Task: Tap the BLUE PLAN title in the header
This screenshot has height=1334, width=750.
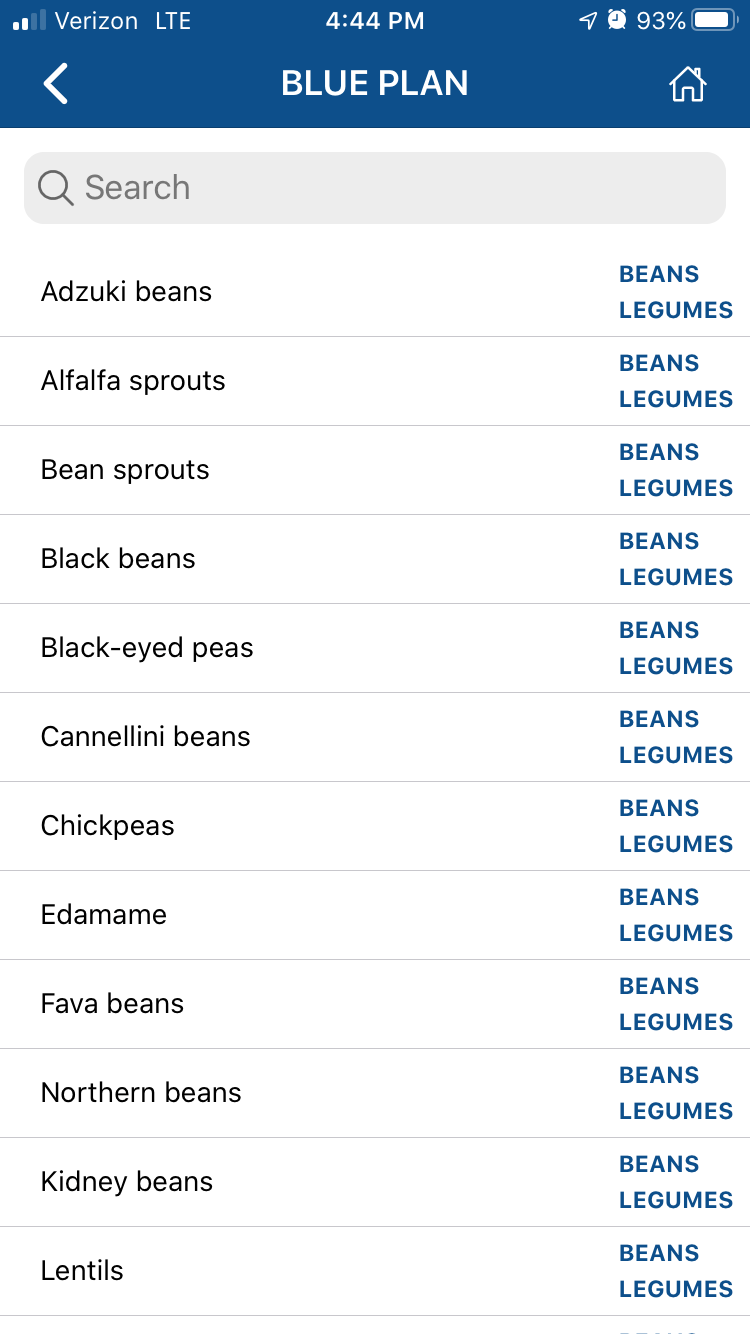Action: (375, 83)
